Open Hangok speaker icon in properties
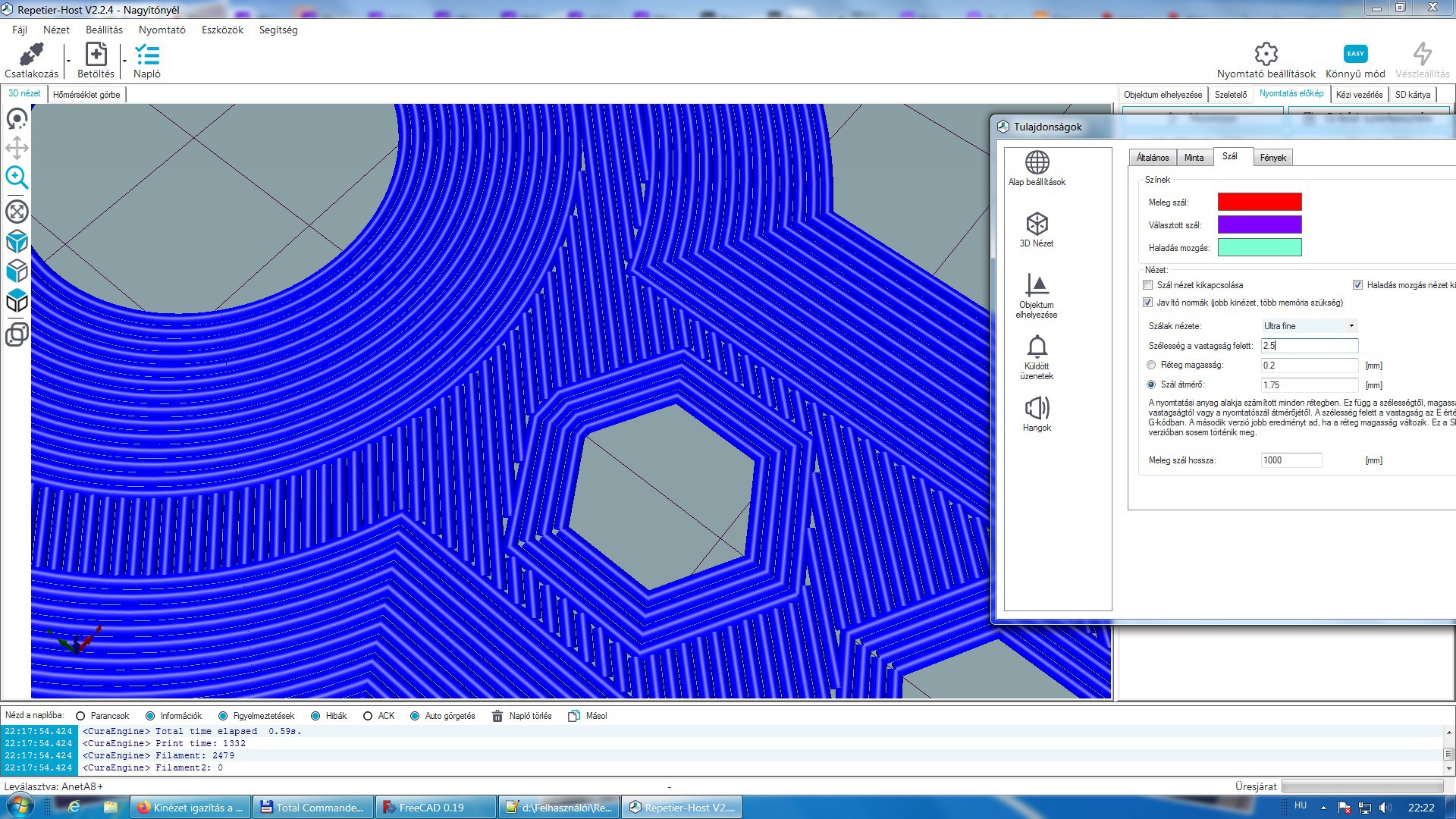The width and height of the screenshot is (1456, 819). click(1037, 409)
